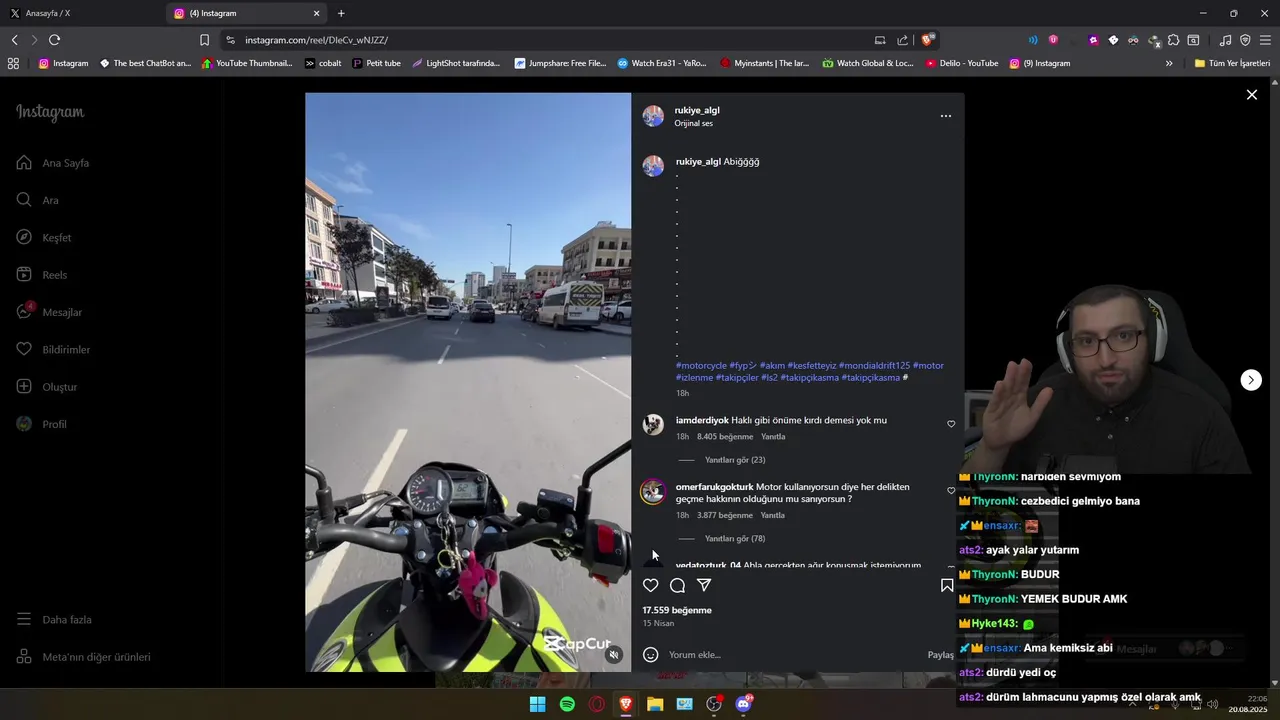Open Discord from the taskbar
Screen dimensions: 1280x720
pyautogui.click(x=744, y=704)
